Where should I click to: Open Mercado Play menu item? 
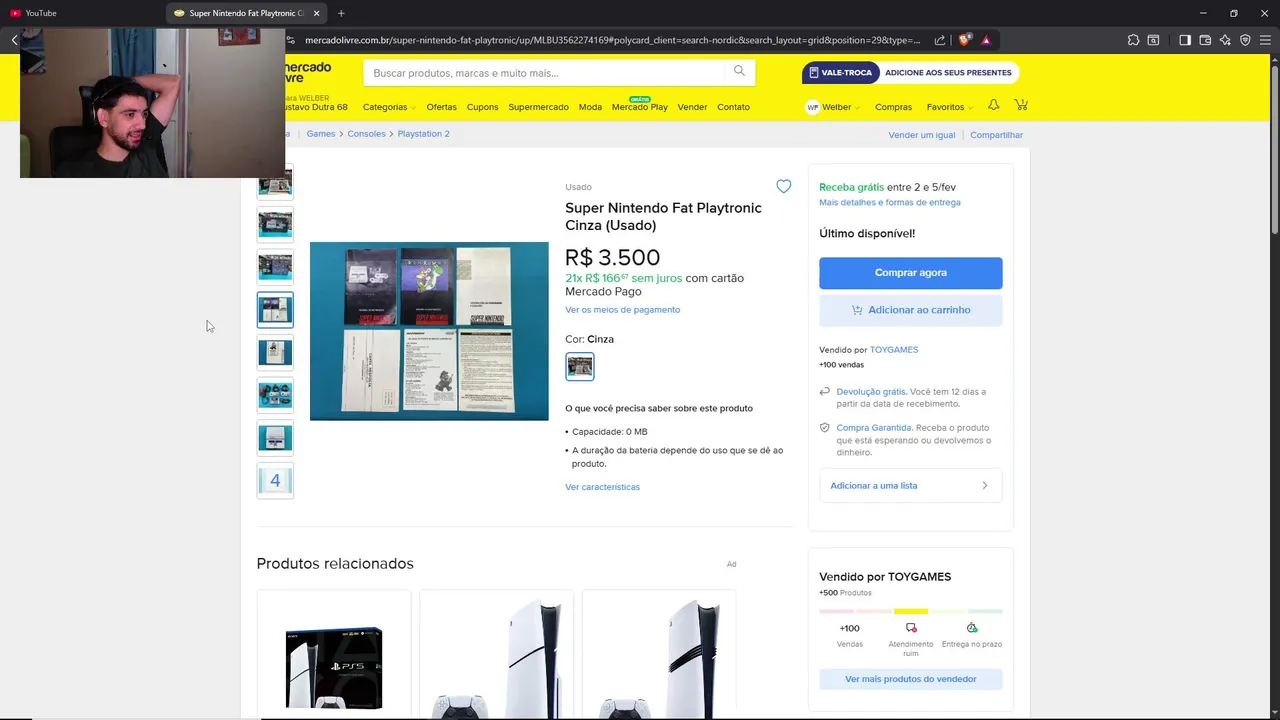click(x=639, y=107)
